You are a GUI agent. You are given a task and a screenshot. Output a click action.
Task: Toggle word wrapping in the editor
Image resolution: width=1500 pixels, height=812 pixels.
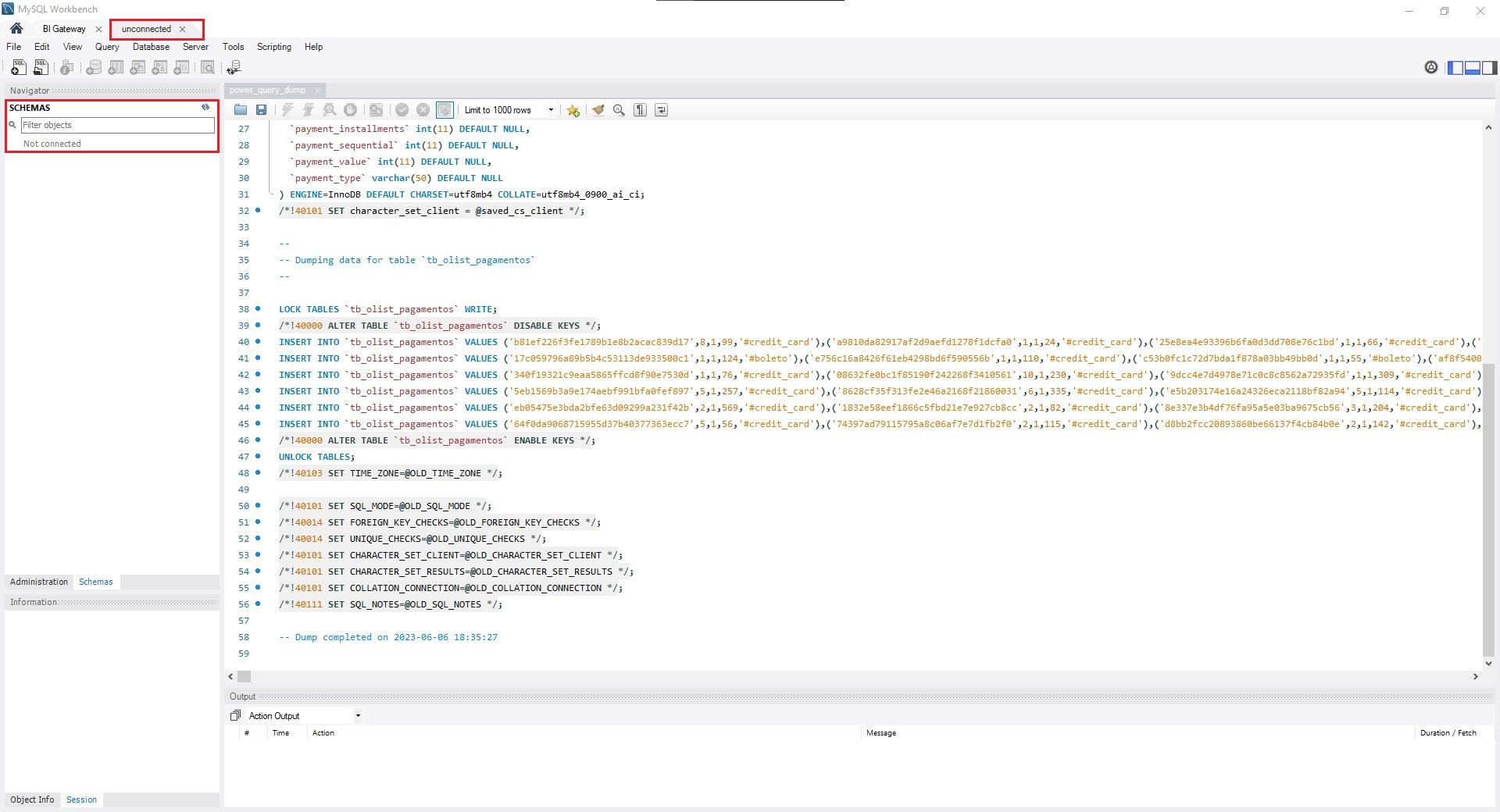(661, 110)
